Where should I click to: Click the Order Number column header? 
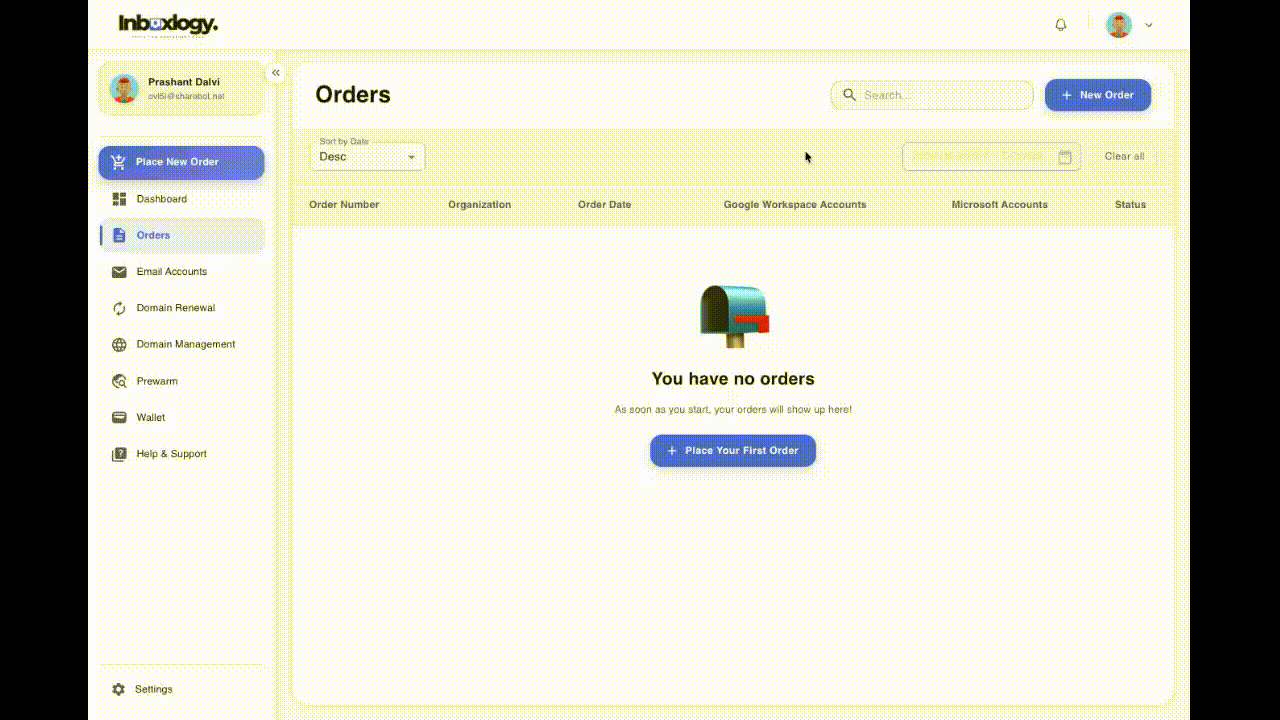tap(344, 204)
